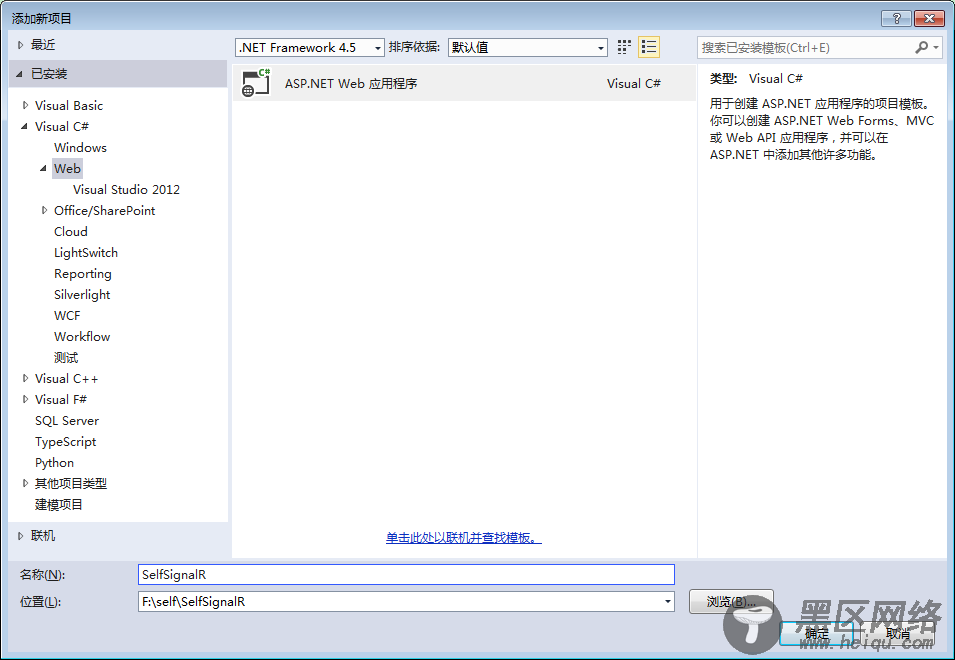
Task: Expand the 联机 section
Action: pyautogui.click(x=20, y=536)
